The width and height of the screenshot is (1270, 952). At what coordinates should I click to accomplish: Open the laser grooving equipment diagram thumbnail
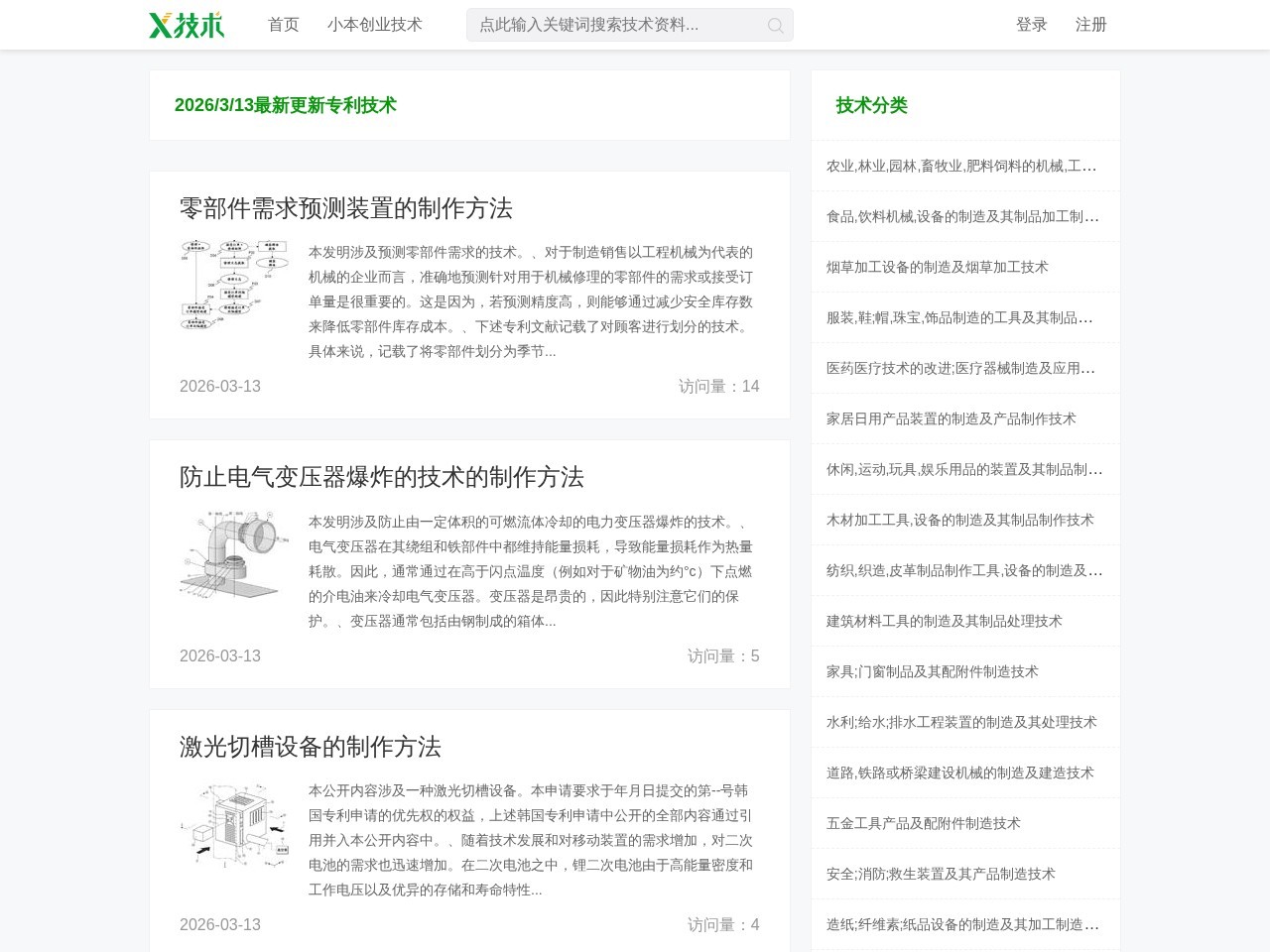[x=235, y=824]
